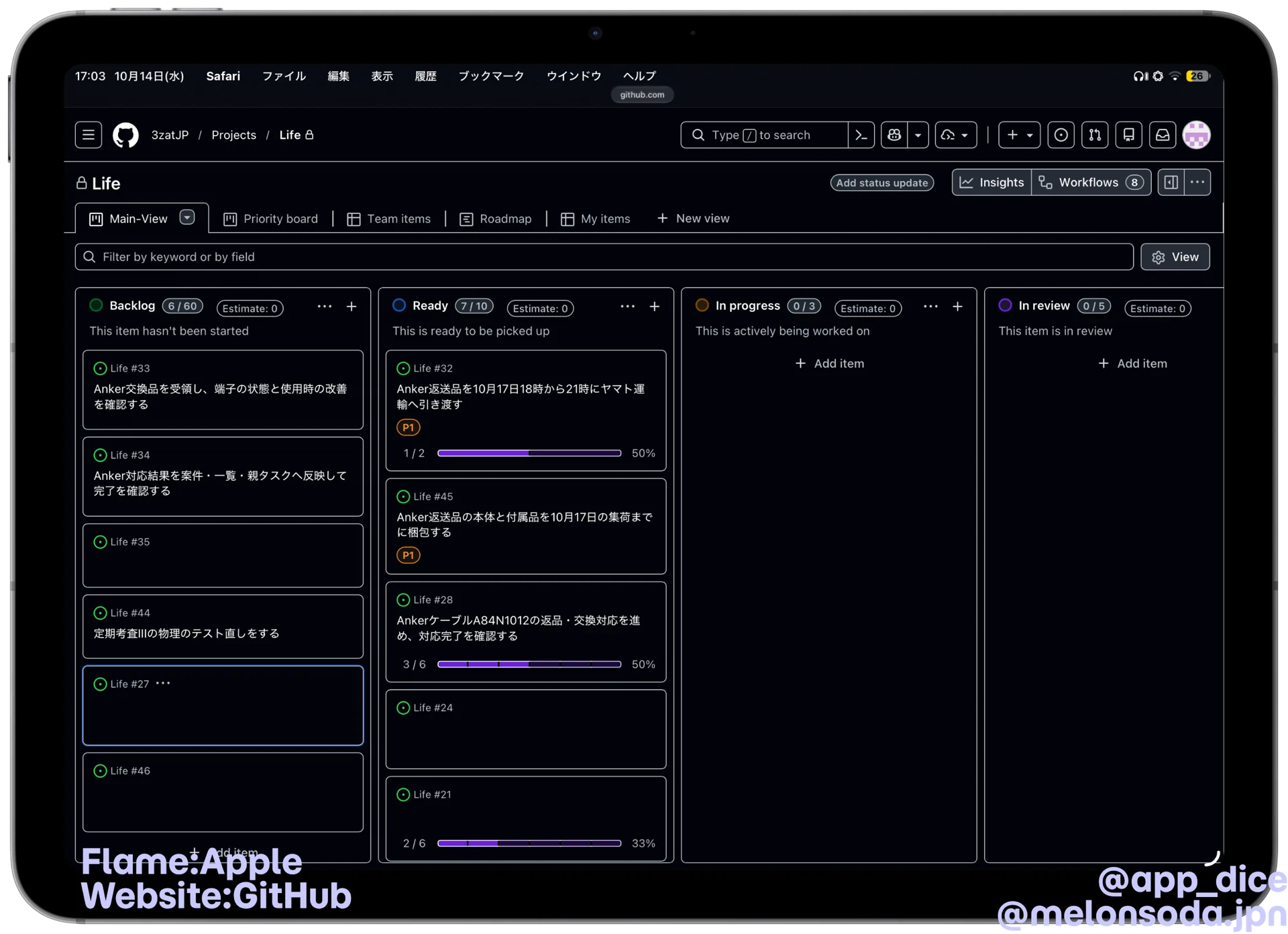Screen dimensions: 1288x934
Task: Open the In progress column options menu
Action: 930,307
